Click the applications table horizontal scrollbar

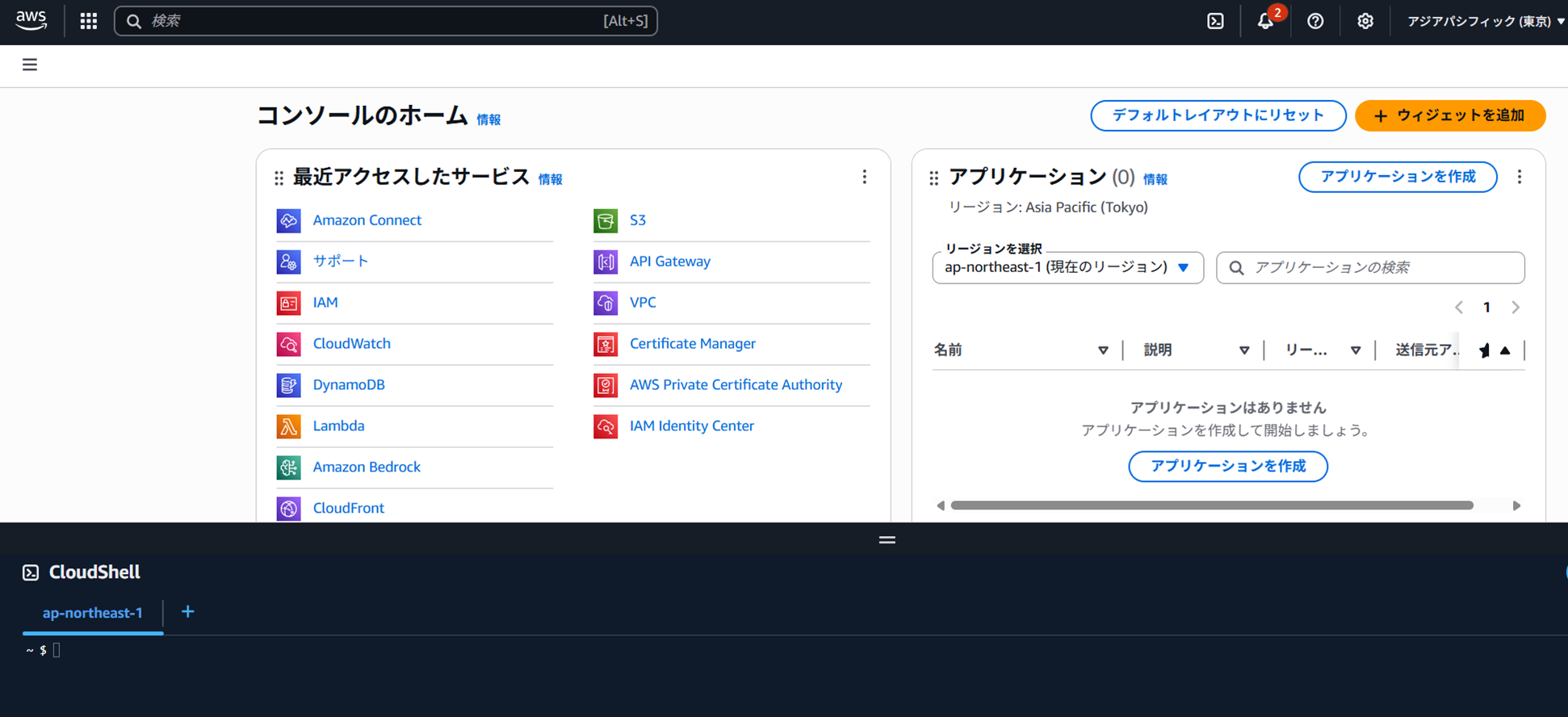pos(1212,505)
